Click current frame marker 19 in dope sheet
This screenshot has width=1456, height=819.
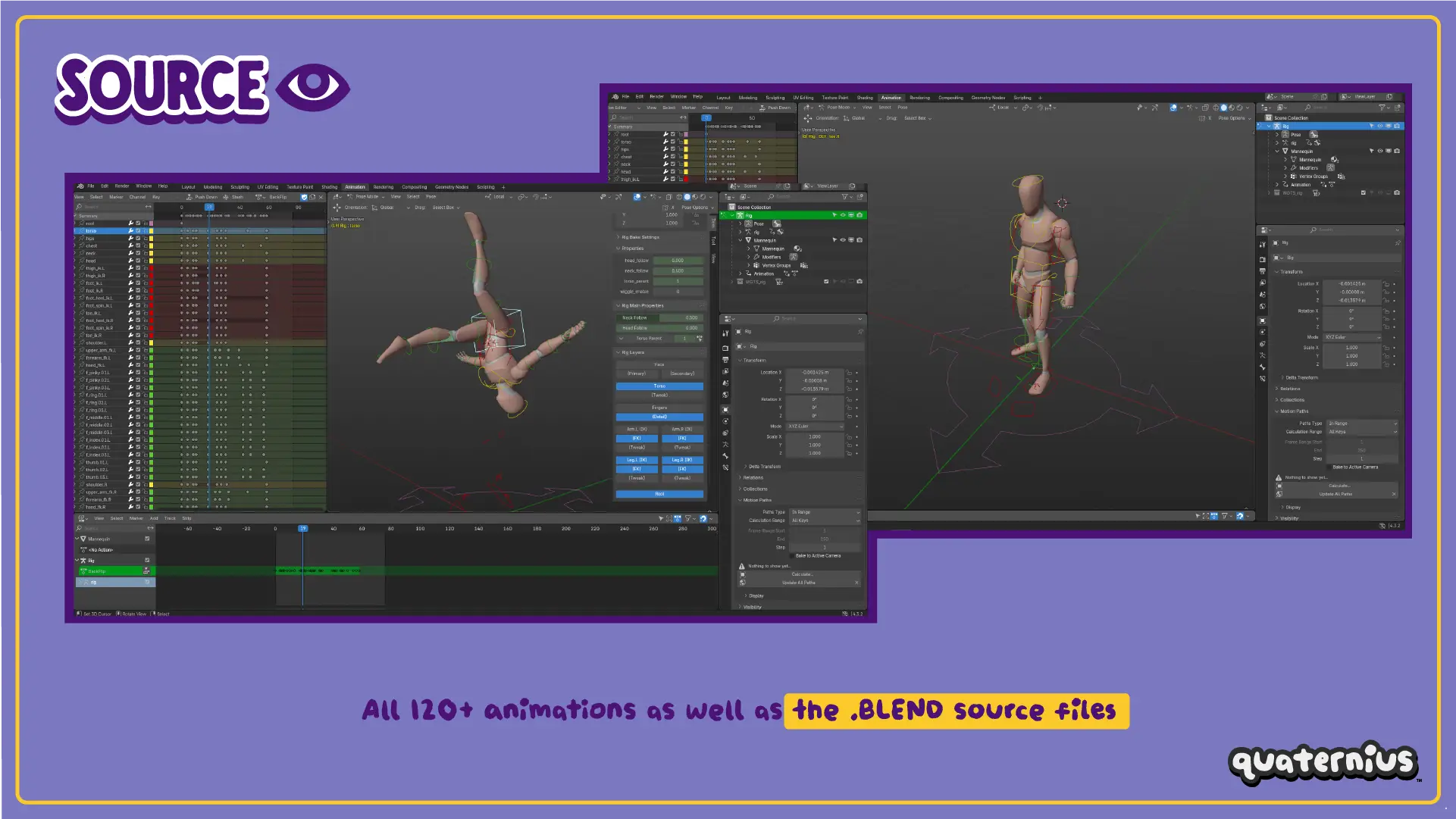coord(209,207)
